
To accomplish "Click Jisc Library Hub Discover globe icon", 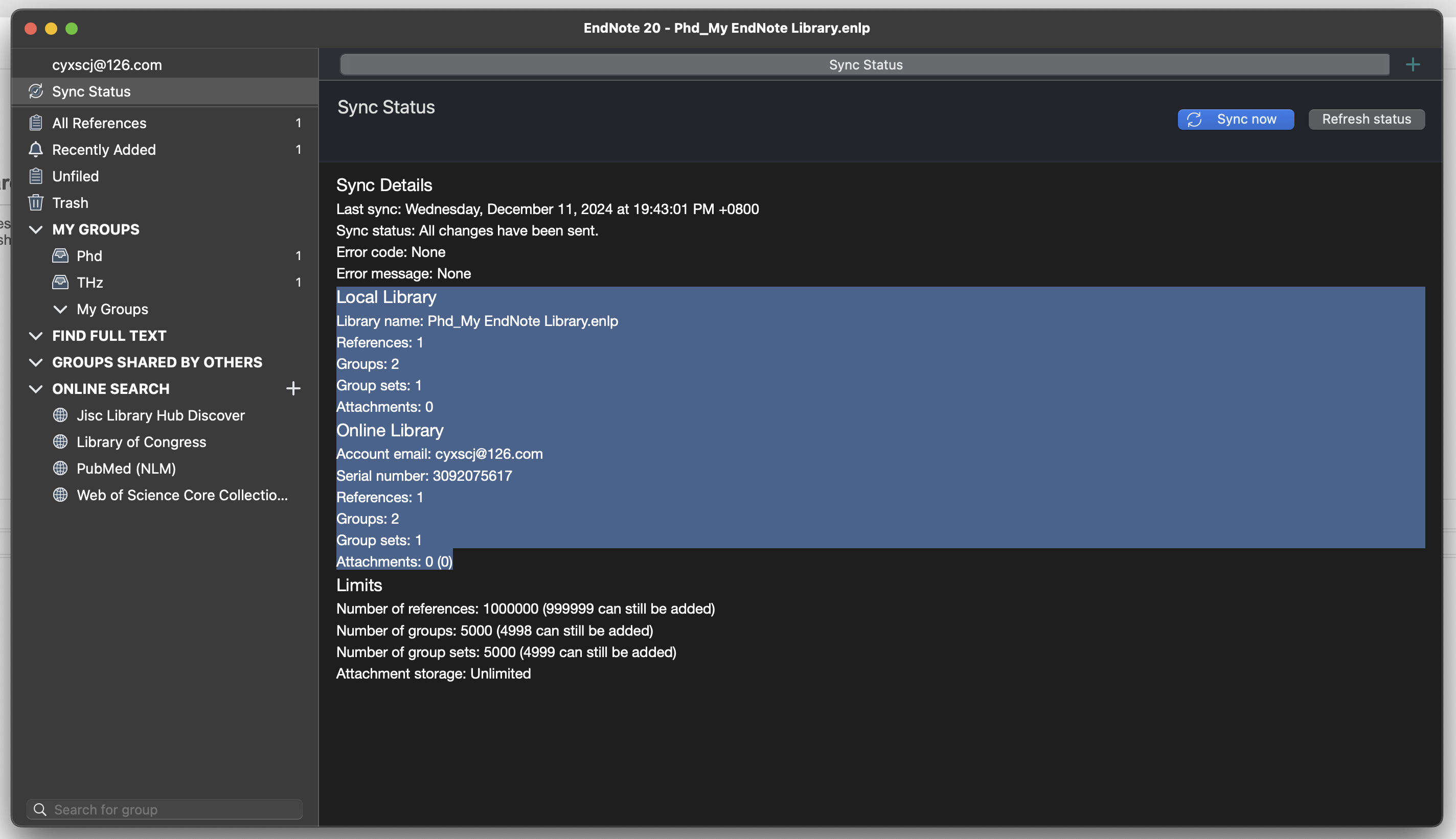I will [x=60, y=415].
